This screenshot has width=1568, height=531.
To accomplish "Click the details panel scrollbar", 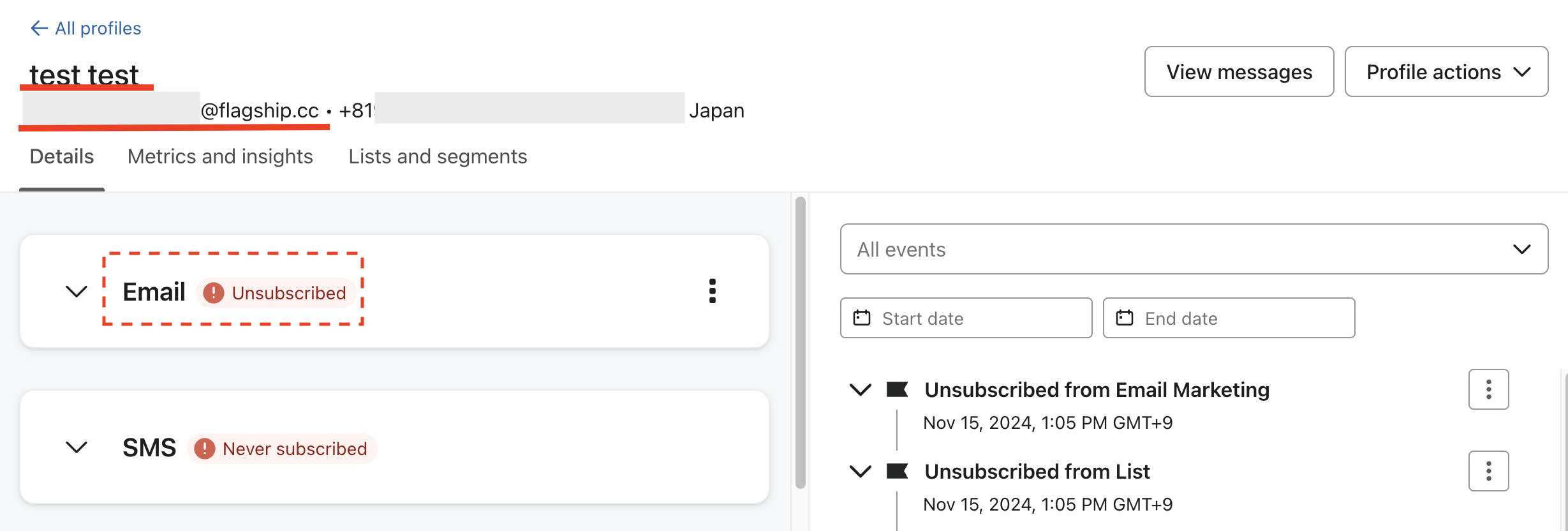I will [x=801, y=343].
